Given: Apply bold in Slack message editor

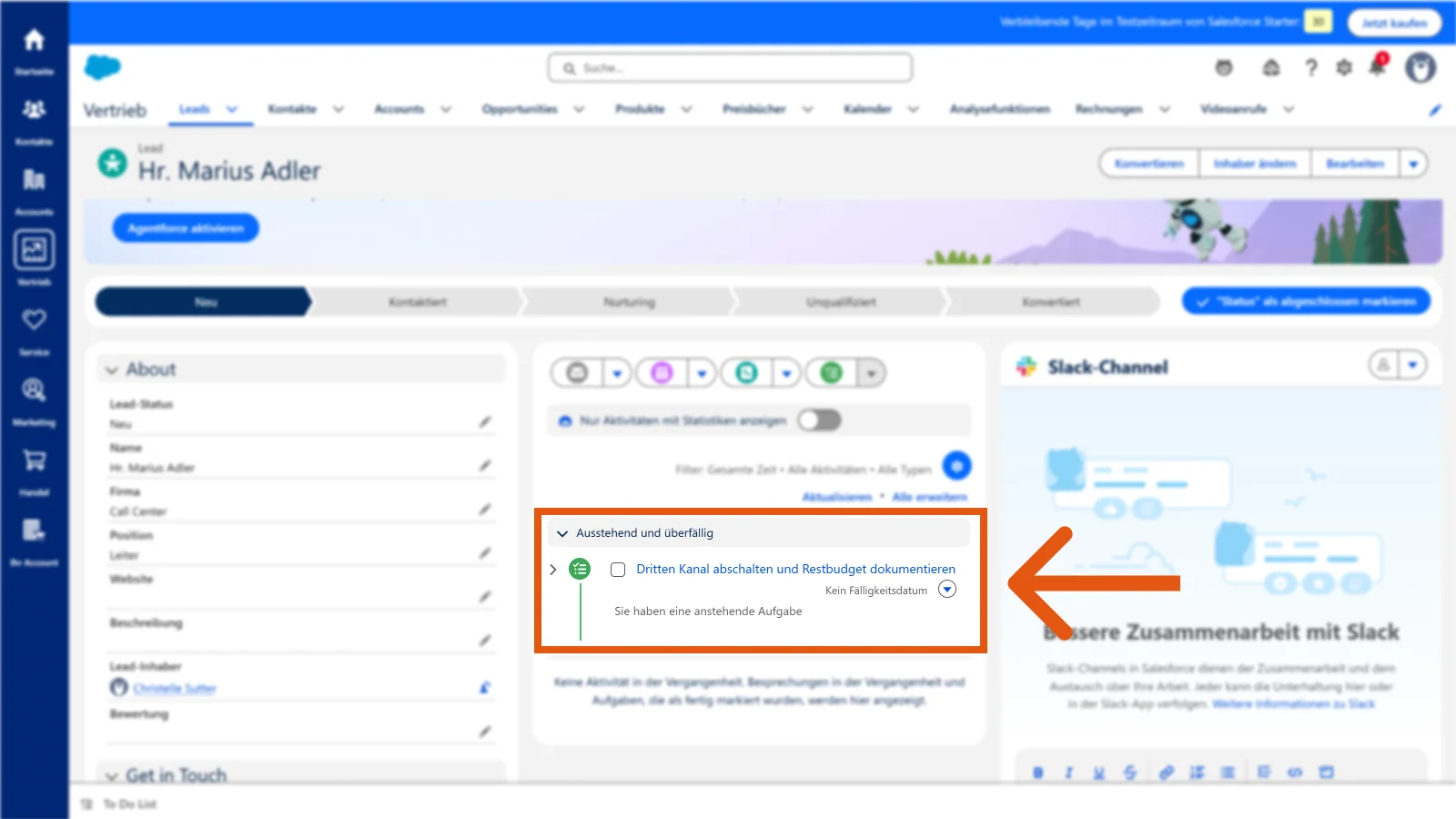Looking at the screenshot, I should [x=1038, y=773].
